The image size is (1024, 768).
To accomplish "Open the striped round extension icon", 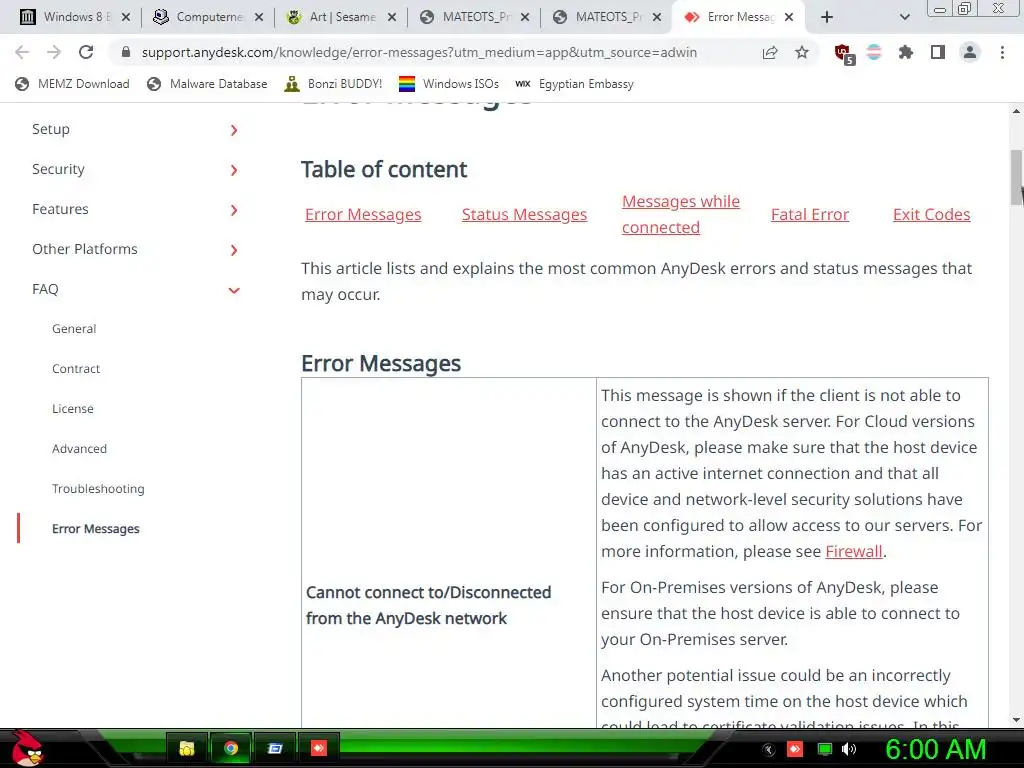I will [x=874, y=52].
